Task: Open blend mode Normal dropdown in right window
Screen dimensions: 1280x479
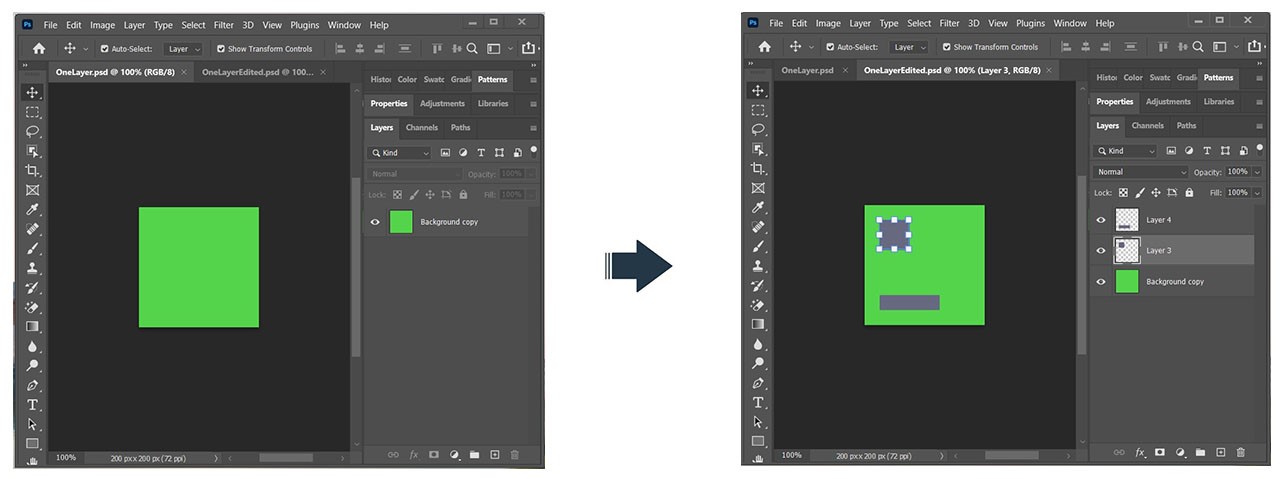Action: (1140, 172)
